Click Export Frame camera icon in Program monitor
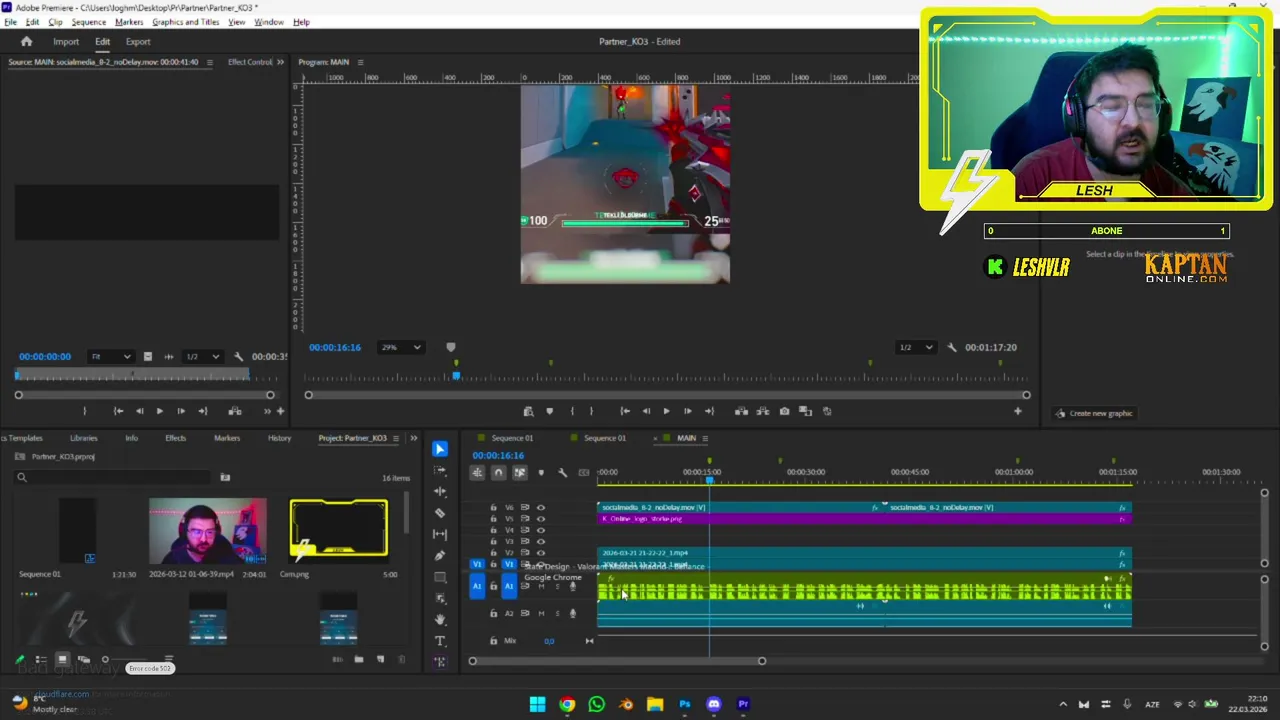 point(784,411)
